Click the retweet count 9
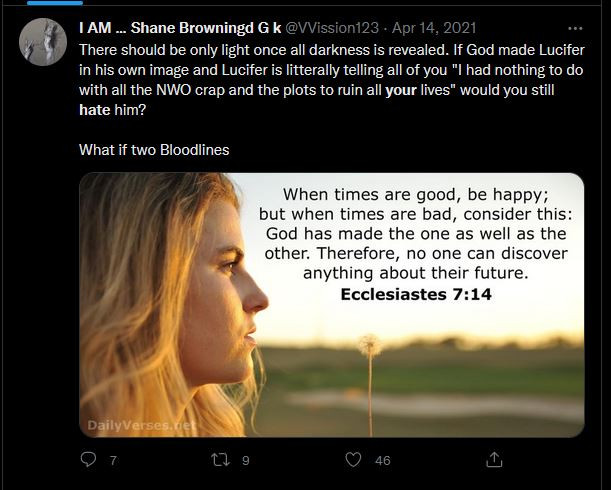This screenshot has height=490, width=611. pyautogui.click(x=246, y=461)
